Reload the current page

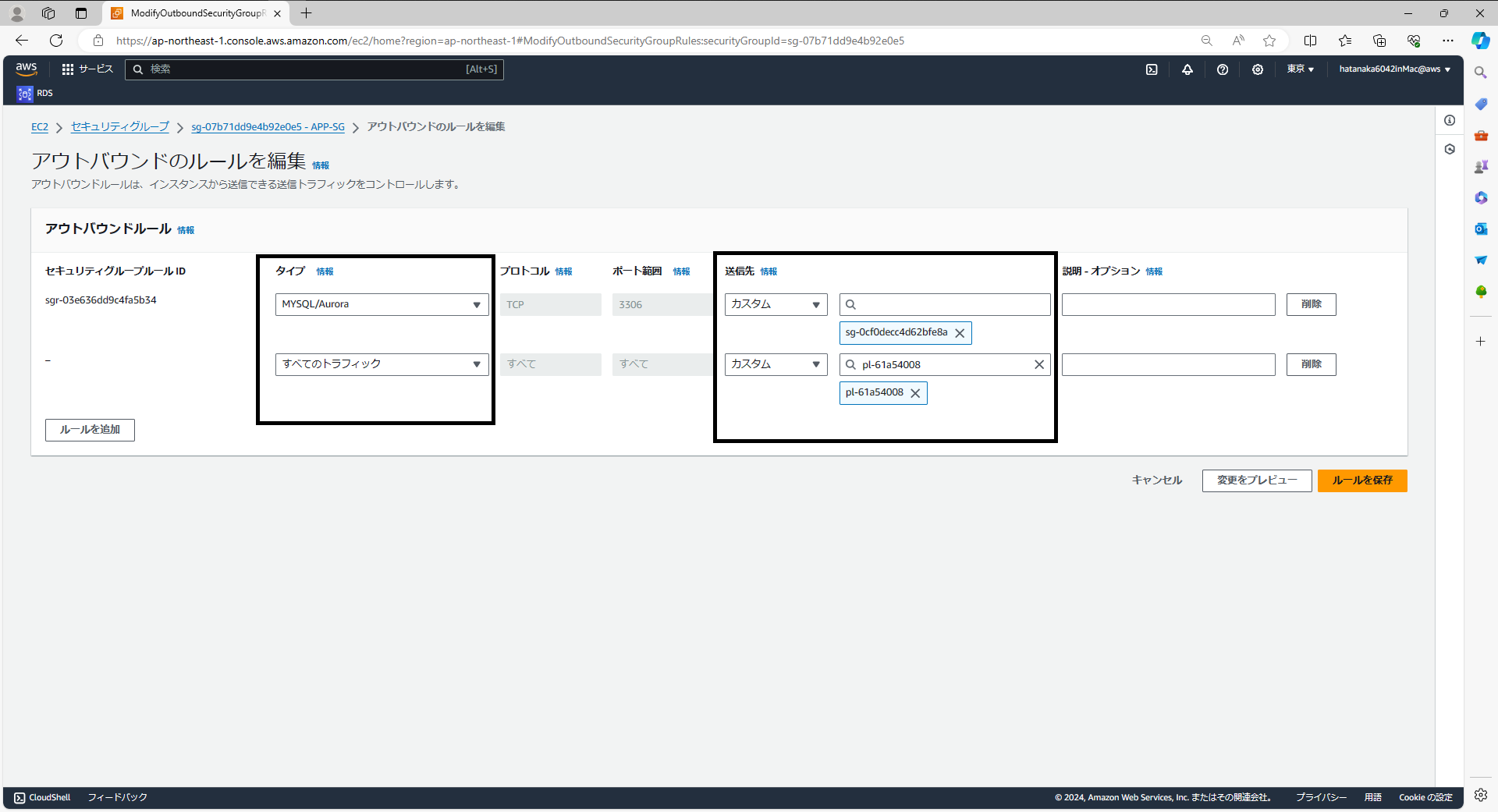pos(56,41)
